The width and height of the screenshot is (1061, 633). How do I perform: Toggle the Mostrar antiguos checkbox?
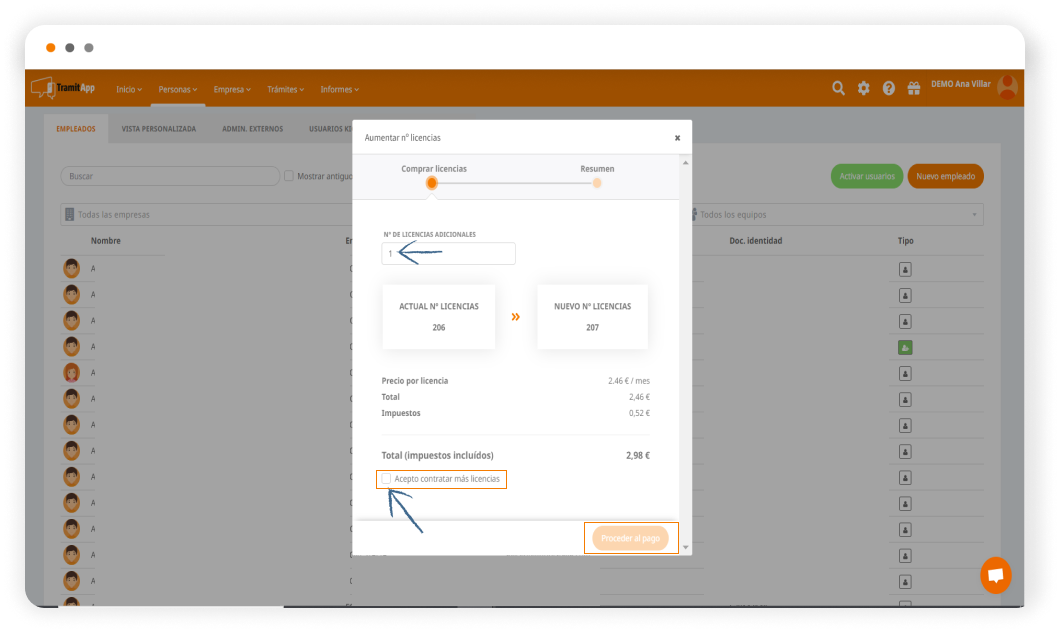(x=289, y=176)
